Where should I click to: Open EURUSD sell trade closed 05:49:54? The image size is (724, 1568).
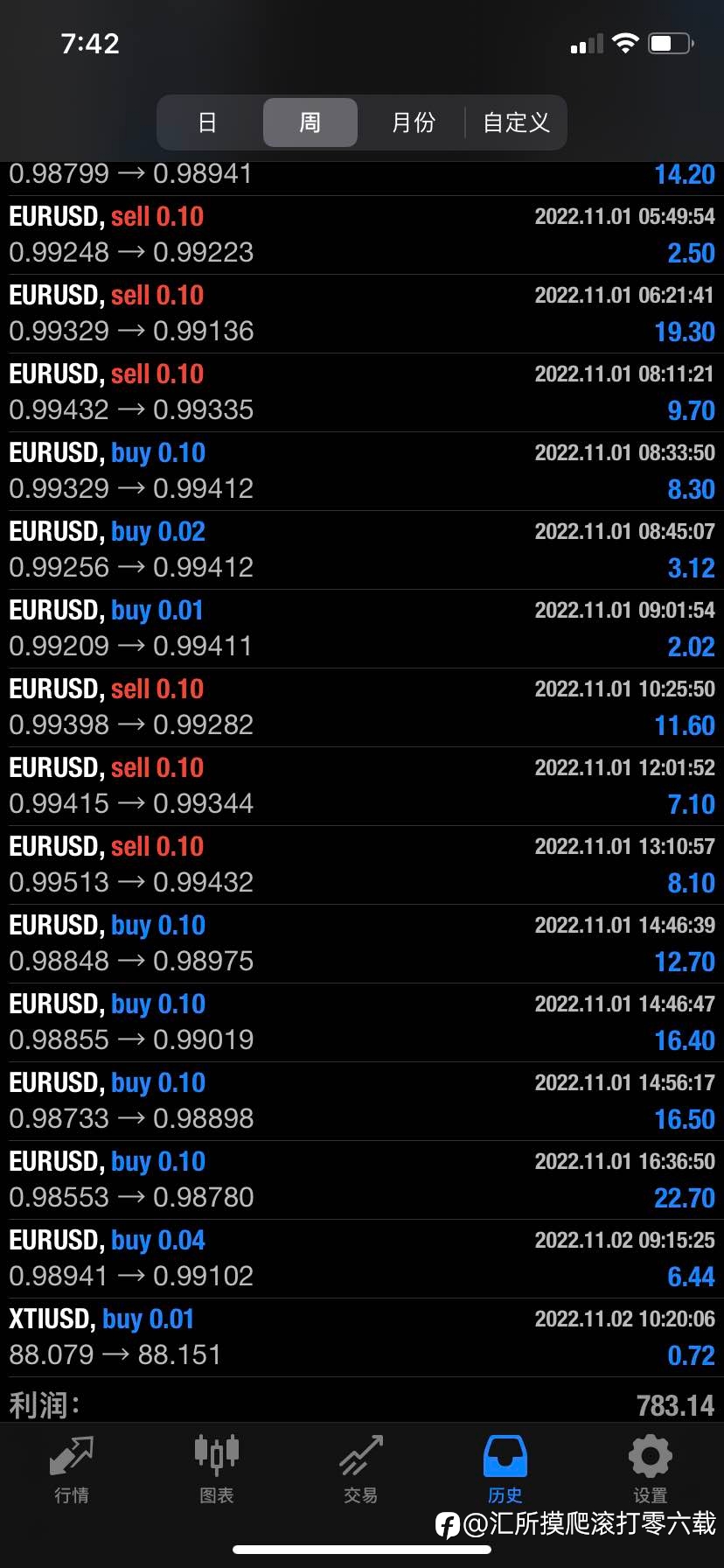pyautogui.click(x=362, y=234)
